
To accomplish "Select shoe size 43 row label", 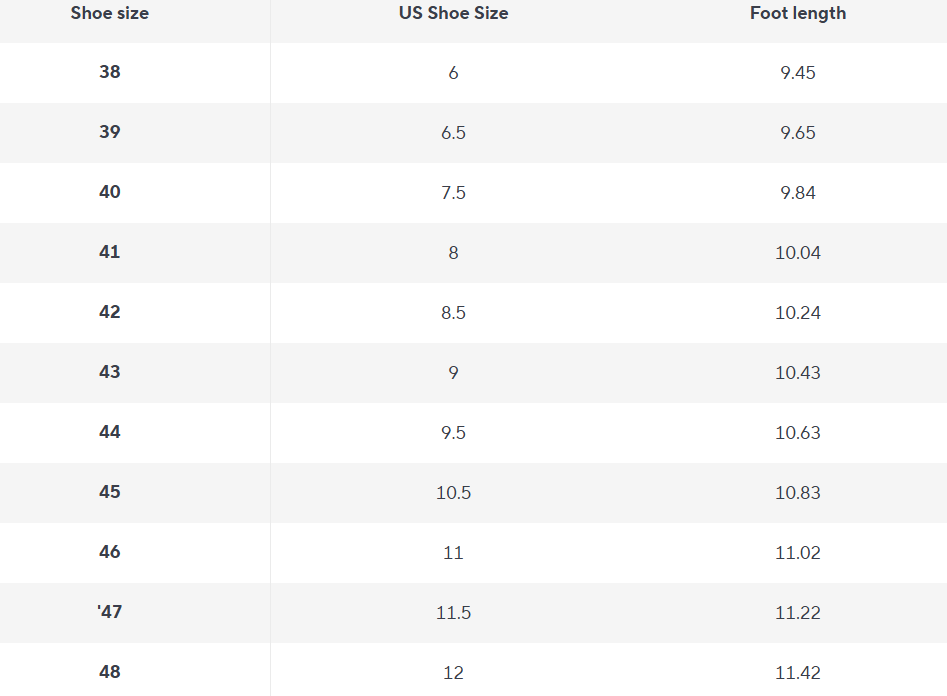I will pos(110,372).
